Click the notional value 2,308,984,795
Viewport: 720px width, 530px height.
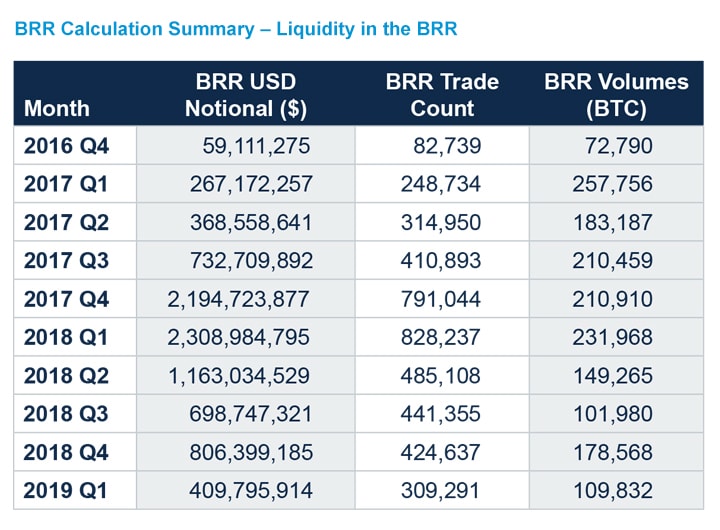coord(241,337)
